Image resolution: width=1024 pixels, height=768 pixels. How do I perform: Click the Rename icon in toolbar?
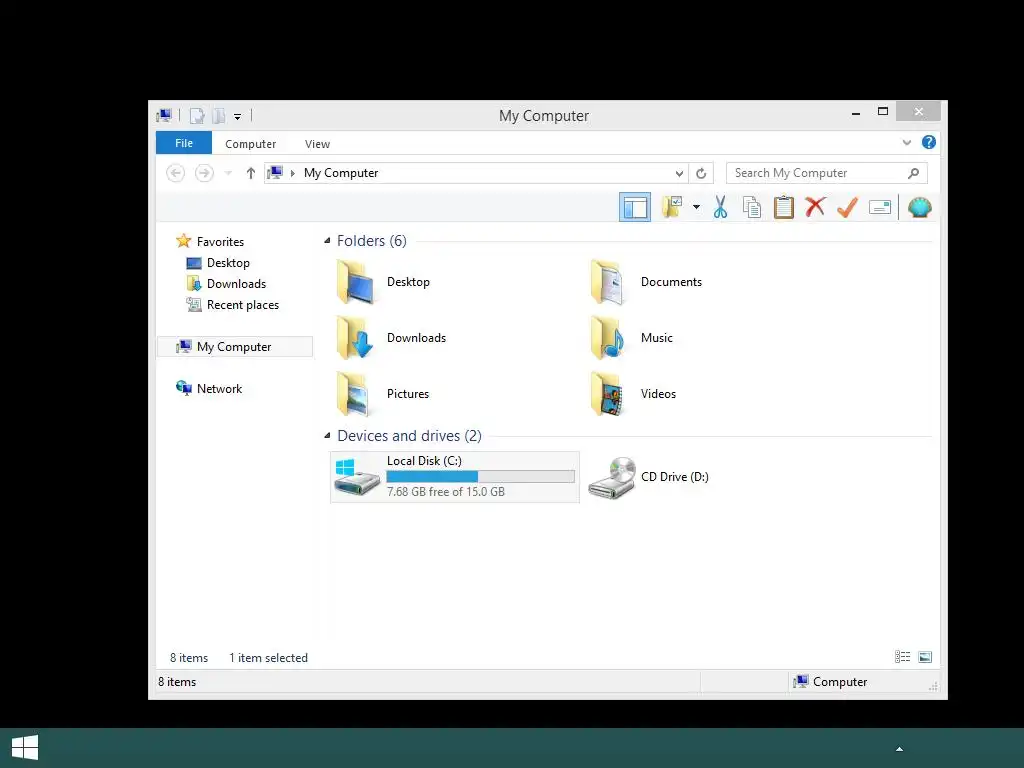(x=880, y=208)
